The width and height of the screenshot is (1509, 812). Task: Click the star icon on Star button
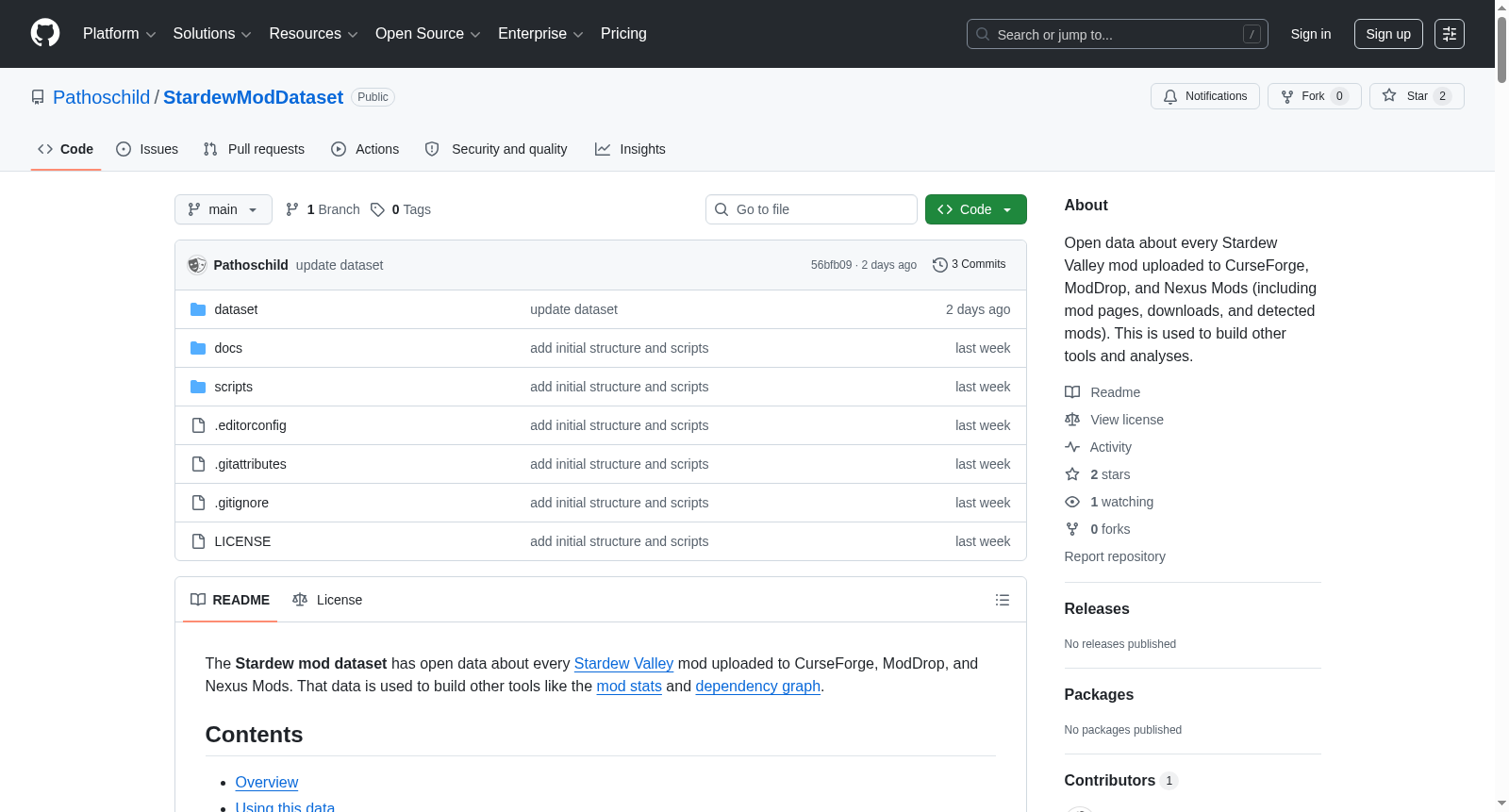tap(1389, 95)
